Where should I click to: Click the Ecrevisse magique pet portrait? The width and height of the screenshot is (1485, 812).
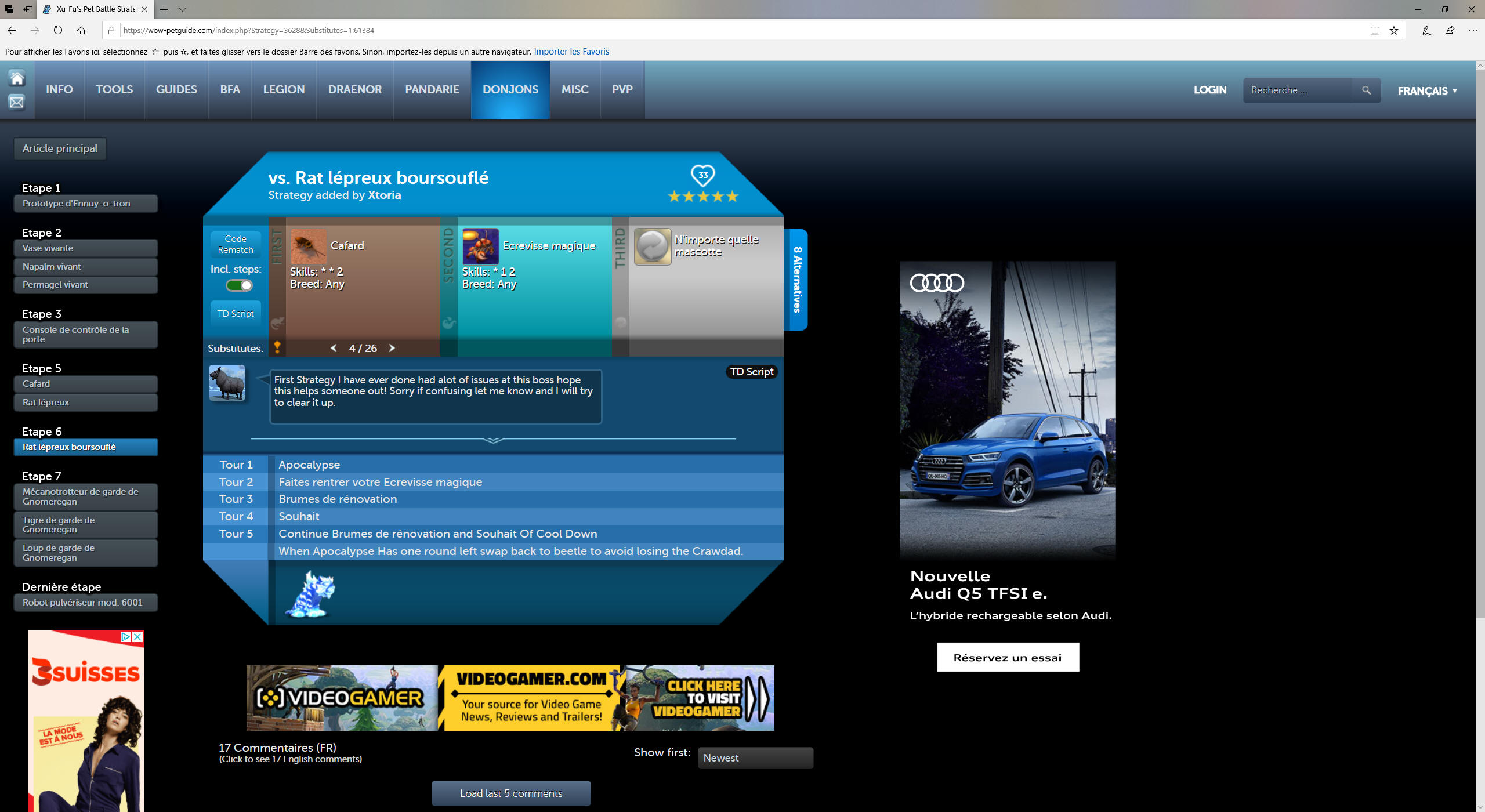coord(480,246)
